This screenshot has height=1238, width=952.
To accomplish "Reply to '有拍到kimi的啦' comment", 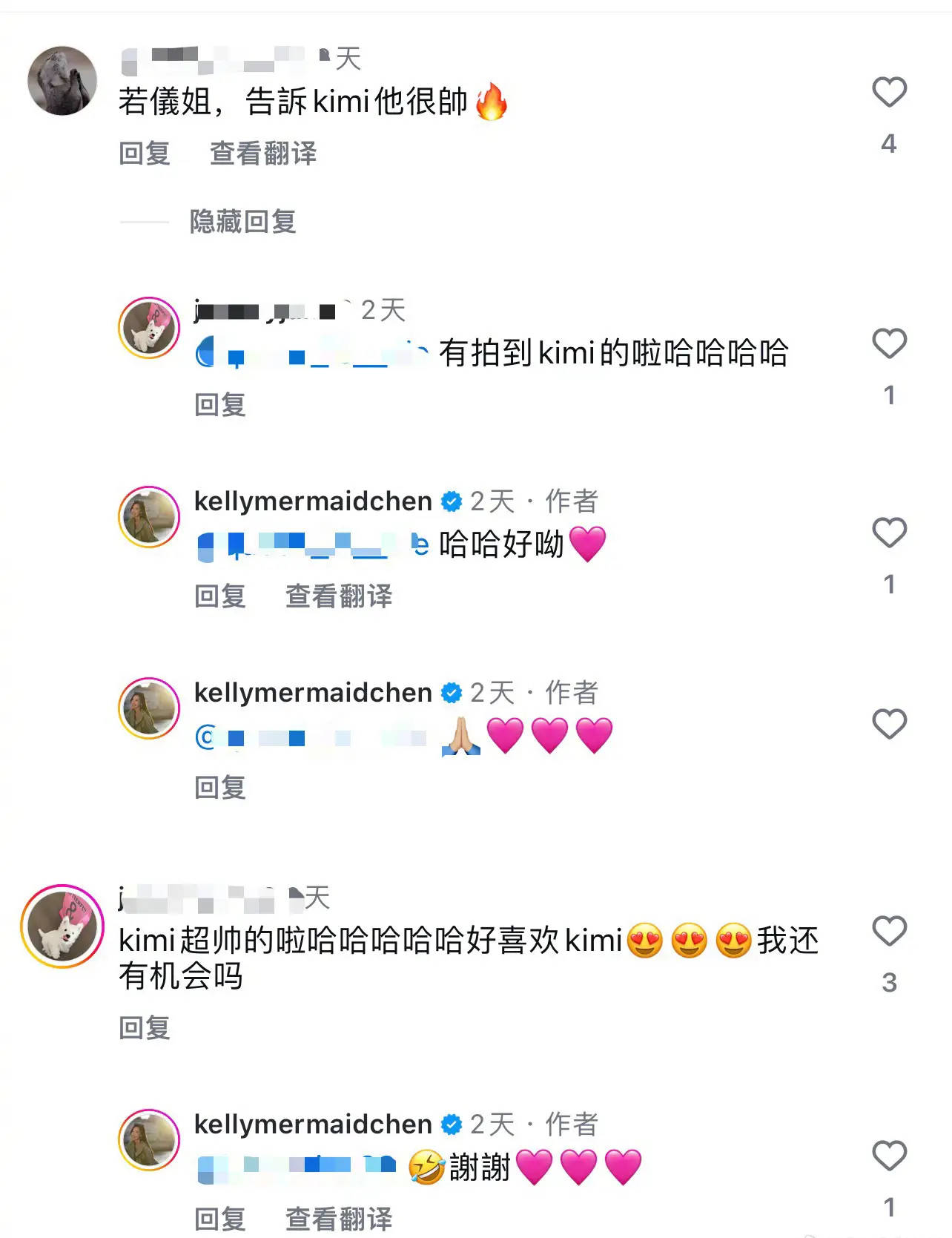I will [x=220, y=405].
